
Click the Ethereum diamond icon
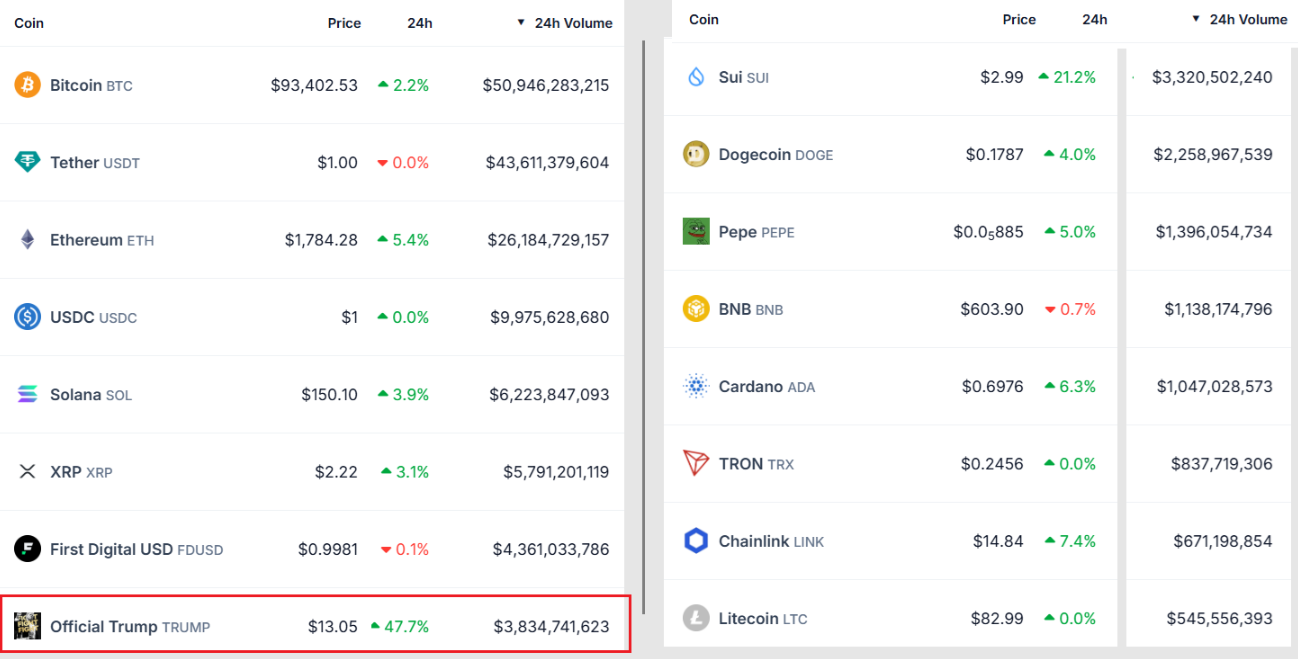click(27, 240)
